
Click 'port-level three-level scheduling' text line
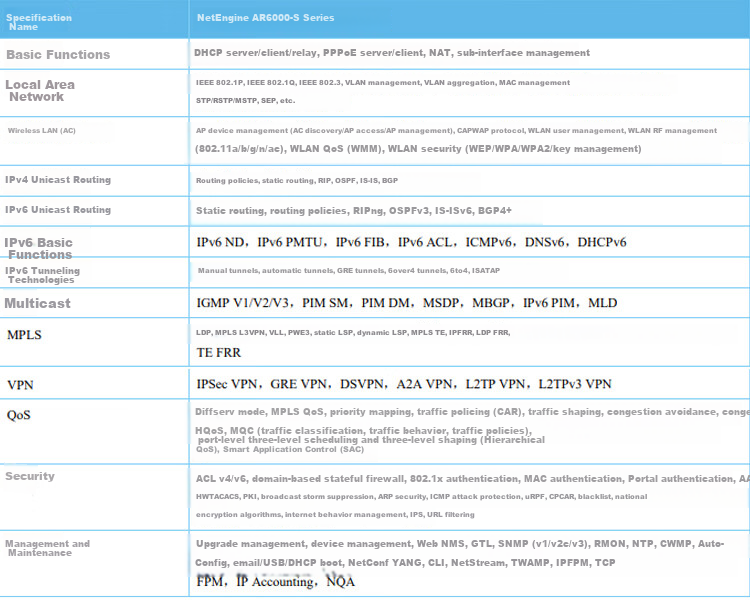pyautogui.click(x=371, y=440)
